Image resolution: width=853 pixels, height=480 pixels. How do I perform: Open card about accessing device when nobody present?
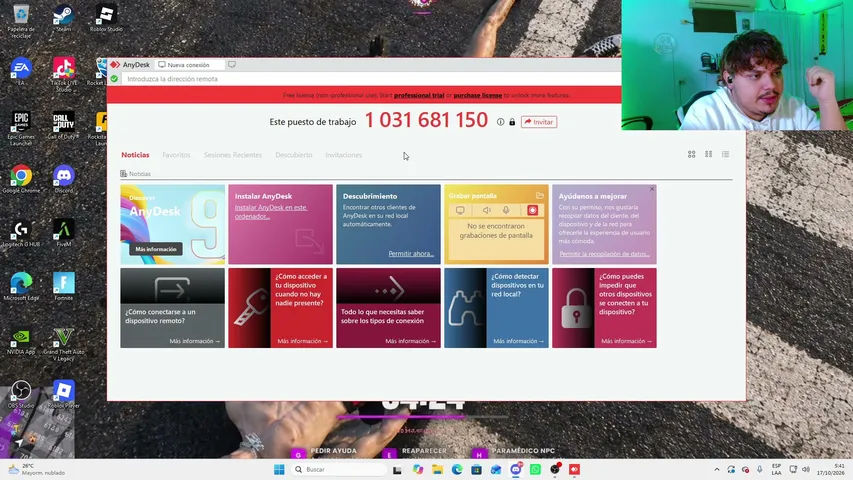click(x=280, y=308)
